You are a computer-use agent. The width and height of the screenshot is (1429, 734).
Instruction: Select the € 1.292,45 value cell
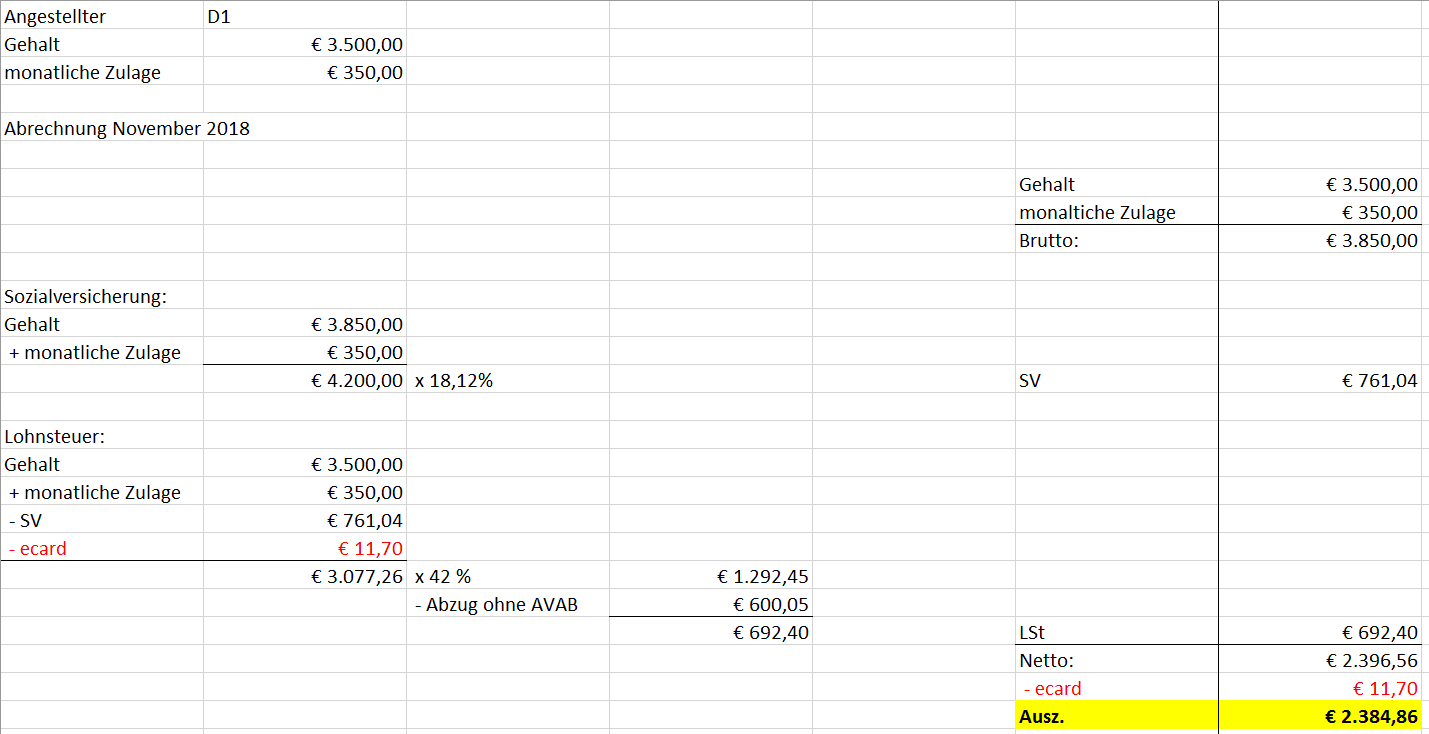tap(763, 576)
